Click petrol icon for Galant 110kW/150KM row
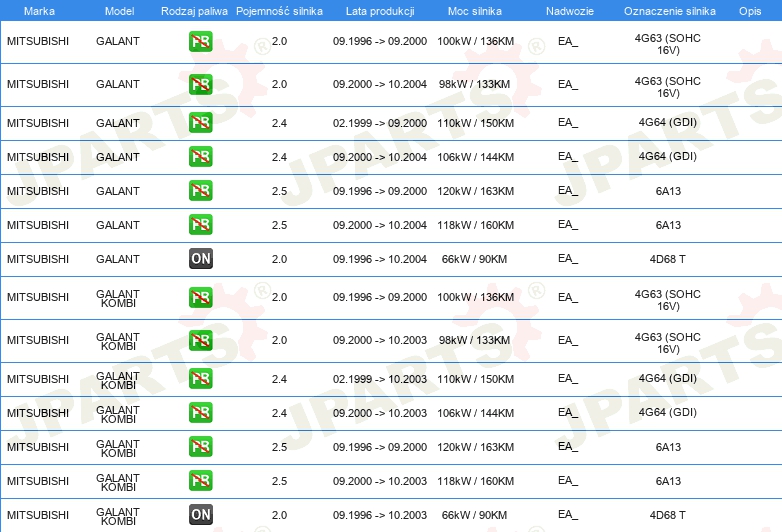The width and height of the screenshot is (782, 532). [x=200, y=123]
